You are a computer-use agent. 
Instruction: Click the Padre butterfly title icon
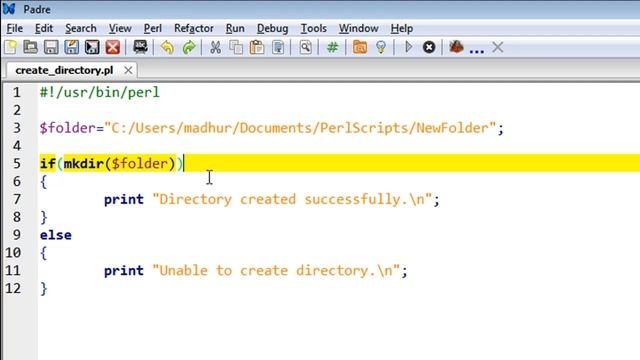(x=9, y=9)
